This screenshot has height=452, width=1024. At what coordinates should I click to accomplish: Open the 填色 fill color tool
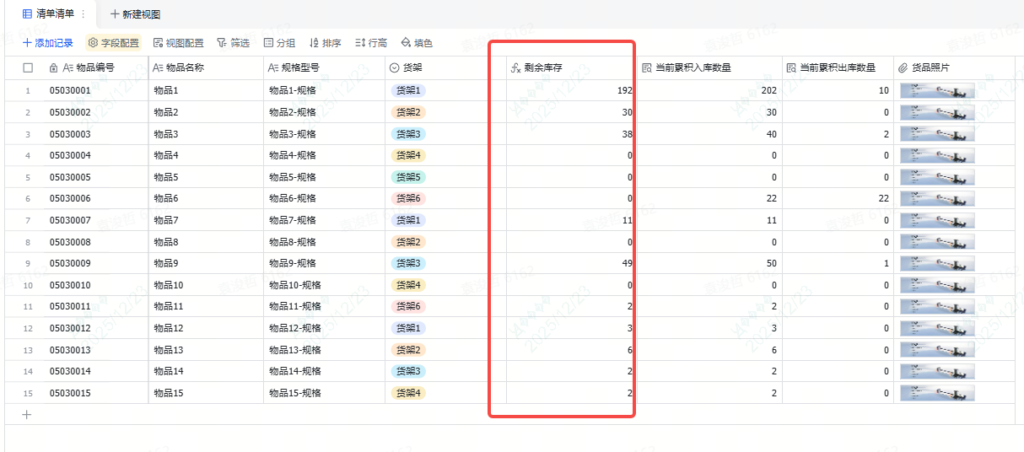416,43
